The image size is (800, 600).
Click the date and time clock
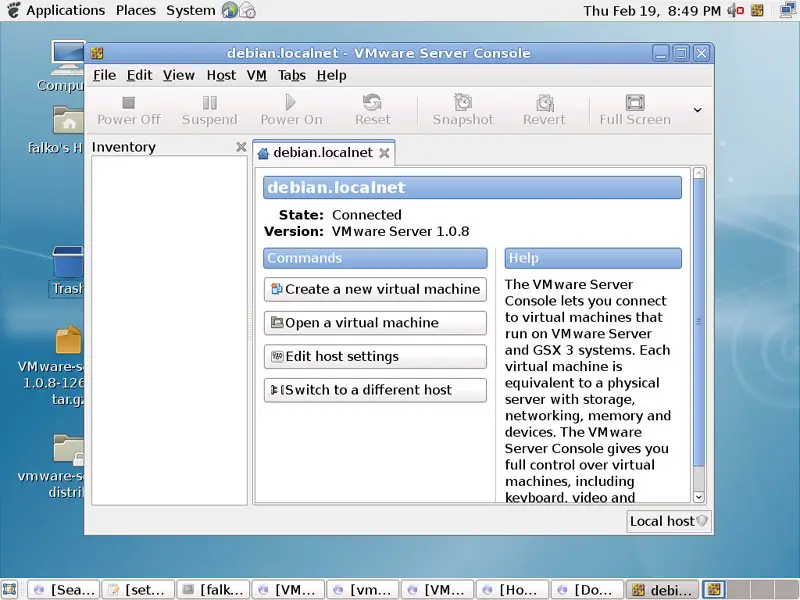pyautogui.click(x=652, y=11)
